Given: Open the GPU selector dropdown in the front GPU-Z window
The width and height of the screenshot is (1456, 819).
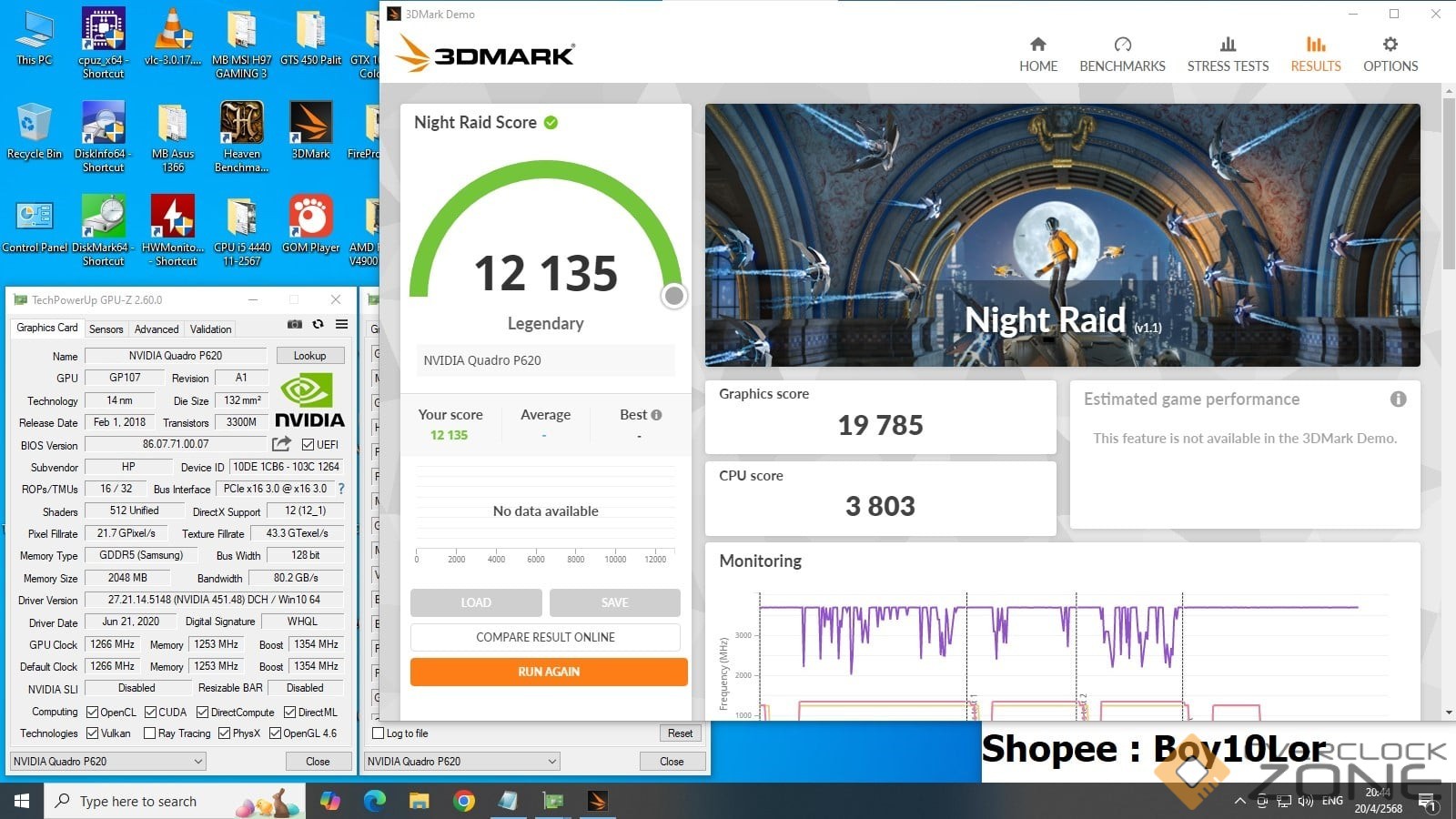Looking at the screenshot, I should (107, 761).
